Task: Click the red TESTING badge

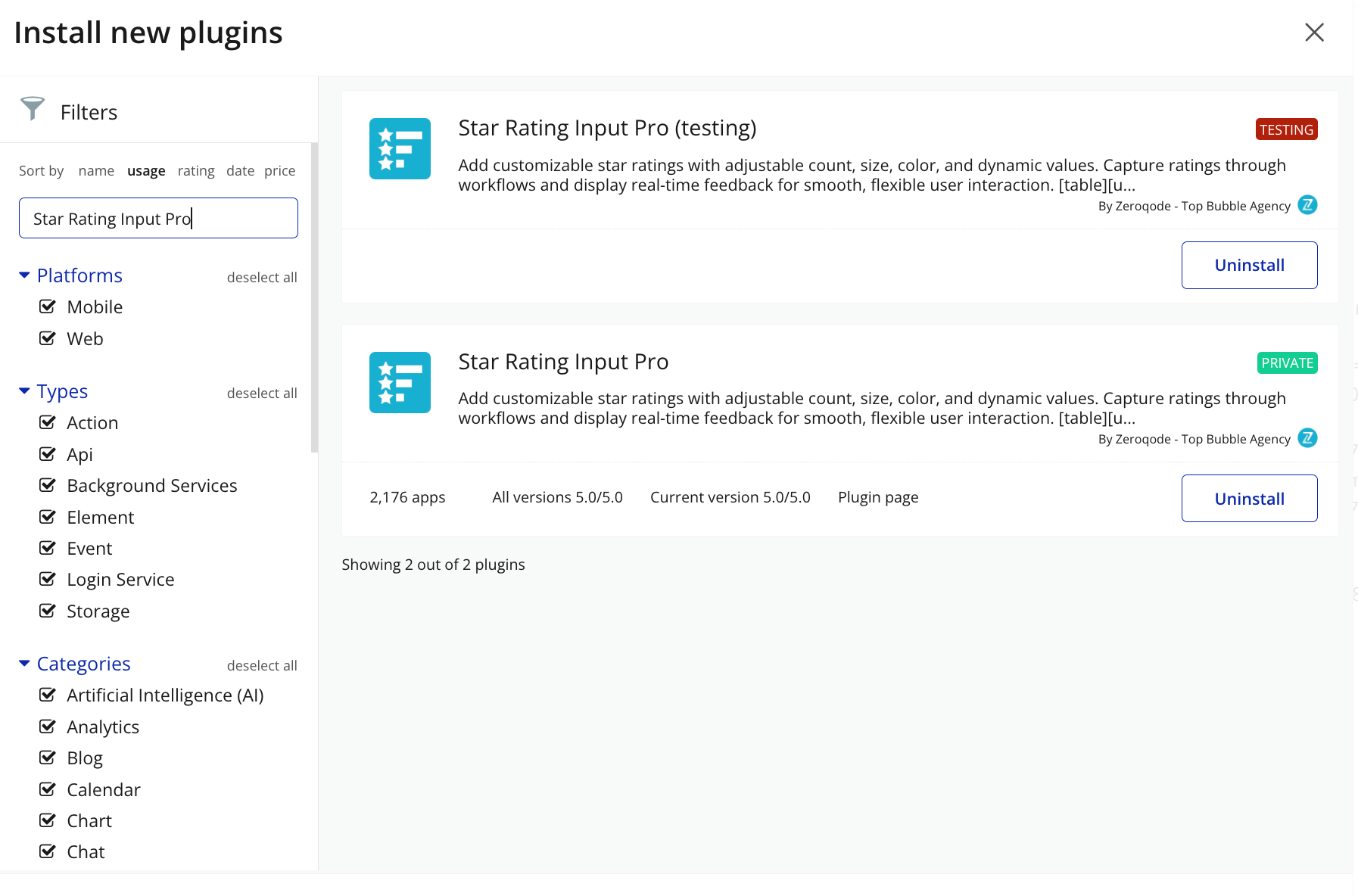Action: [x=1286, y=129]
